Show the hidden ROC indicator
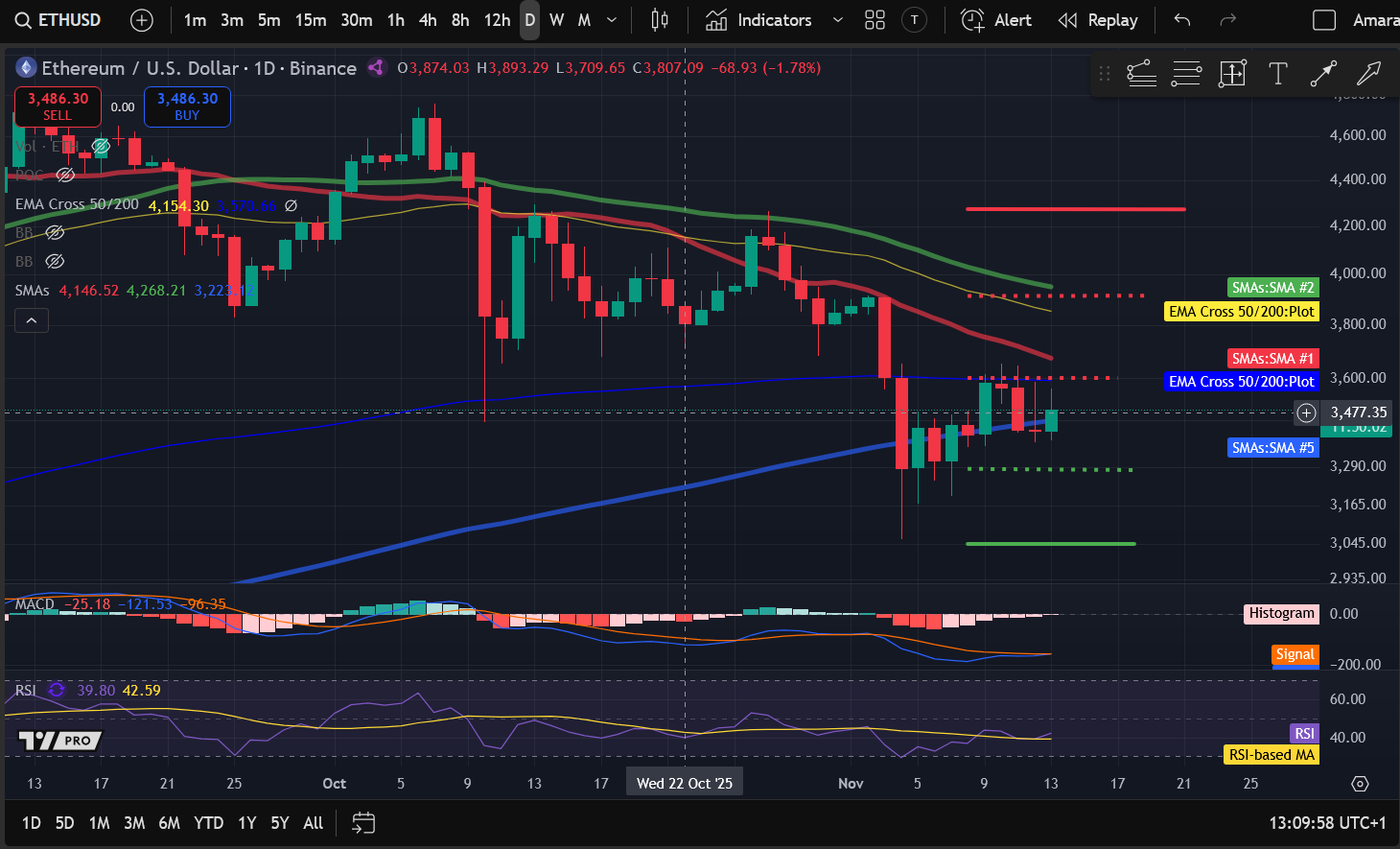The width and height of the screenshot is (1400, 849). click(64, 176)
